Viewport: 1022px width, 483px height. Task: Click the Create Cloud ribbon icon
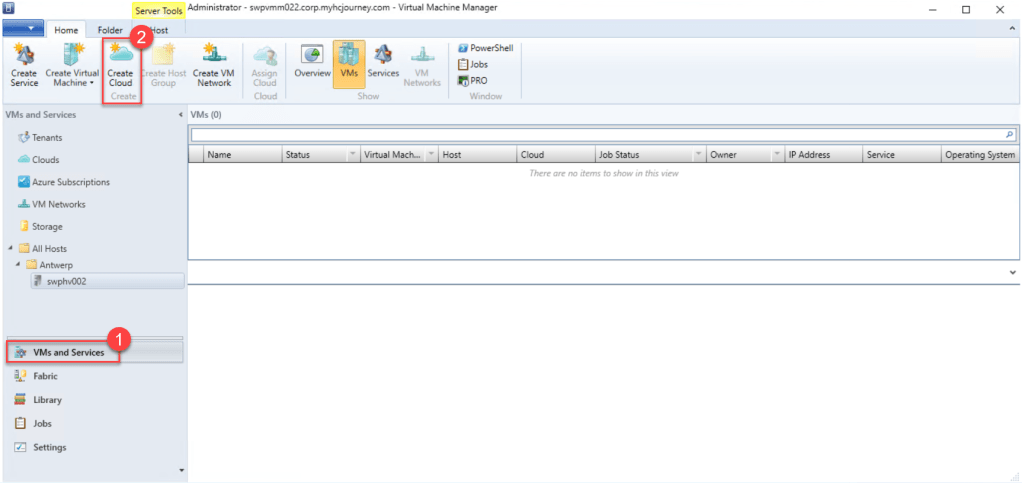point(120,64)
